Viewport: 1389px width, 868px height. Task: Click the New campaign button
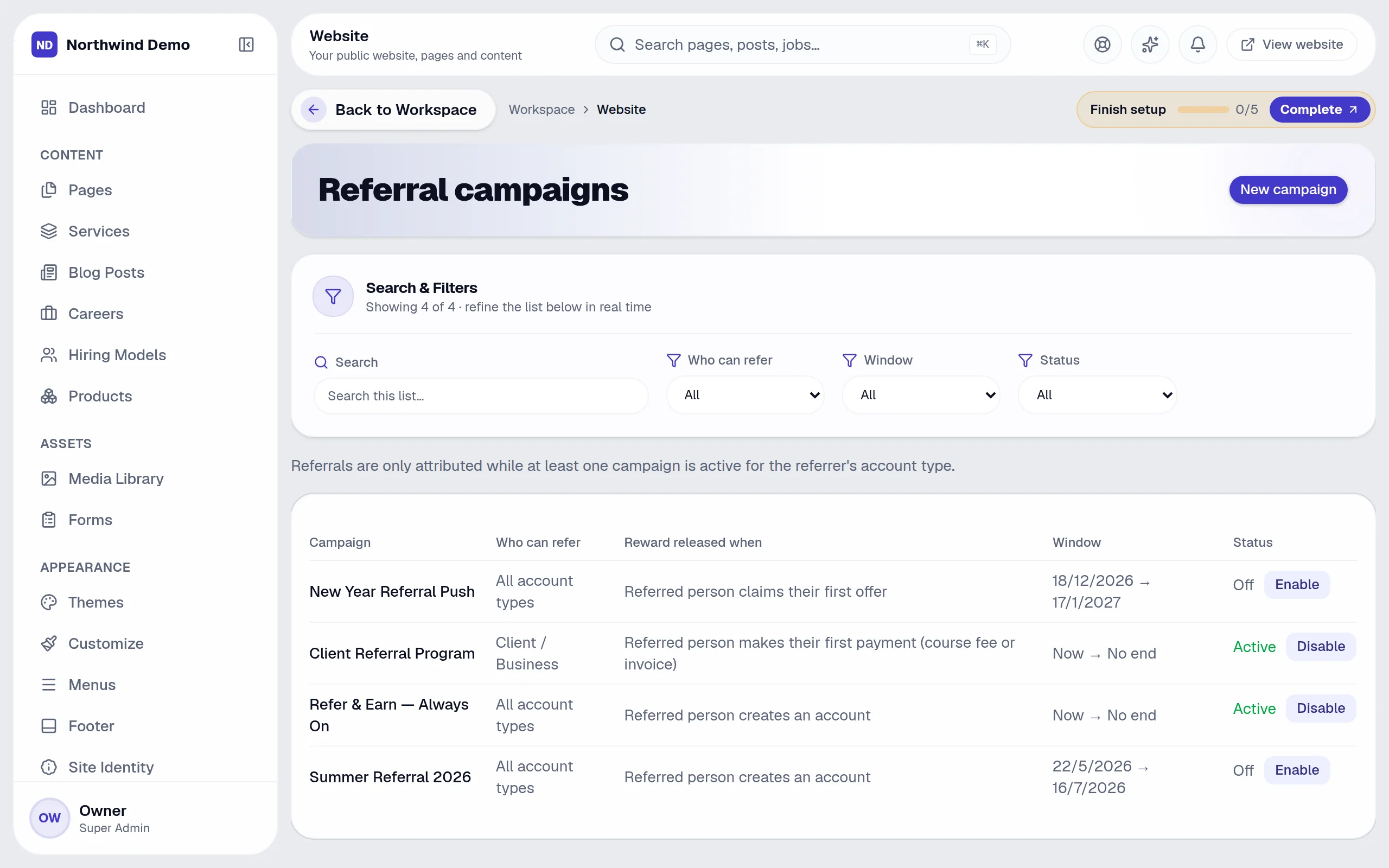1288,189
